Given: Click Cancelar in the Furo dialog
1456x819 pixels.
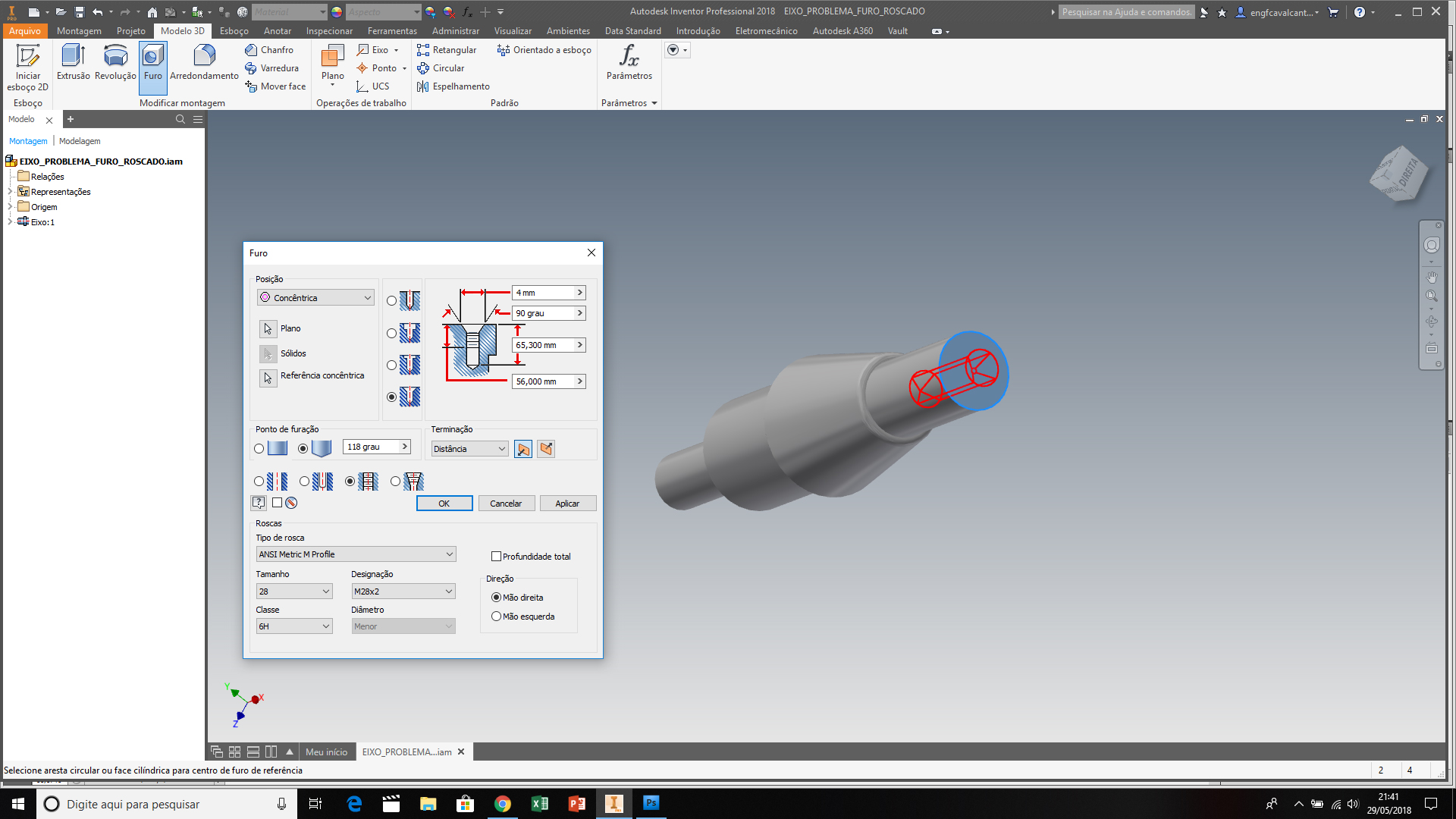Looking at the screenshot, I should tap(506, 504).
